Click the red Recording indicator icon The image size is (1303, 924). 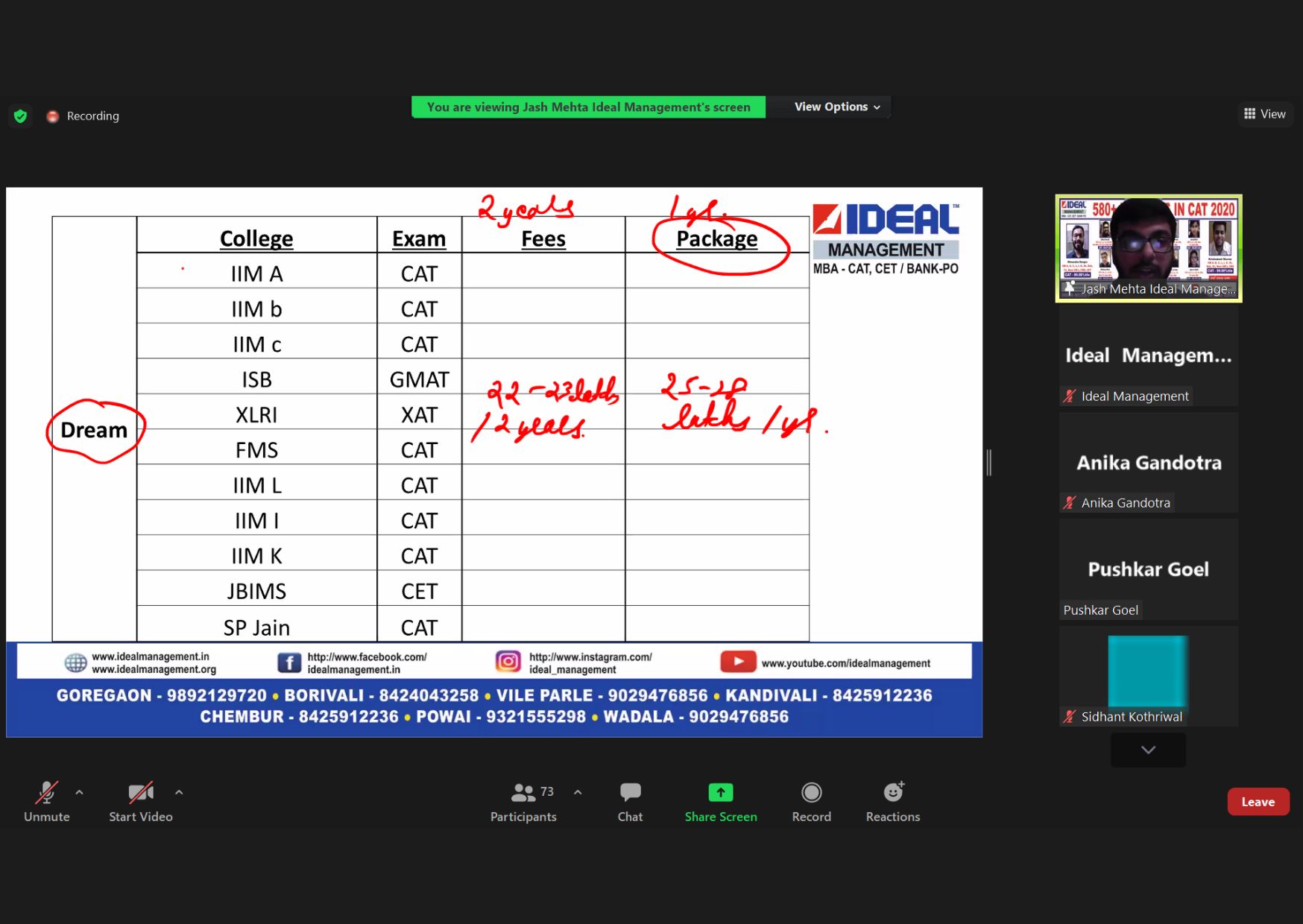(52, 116)
